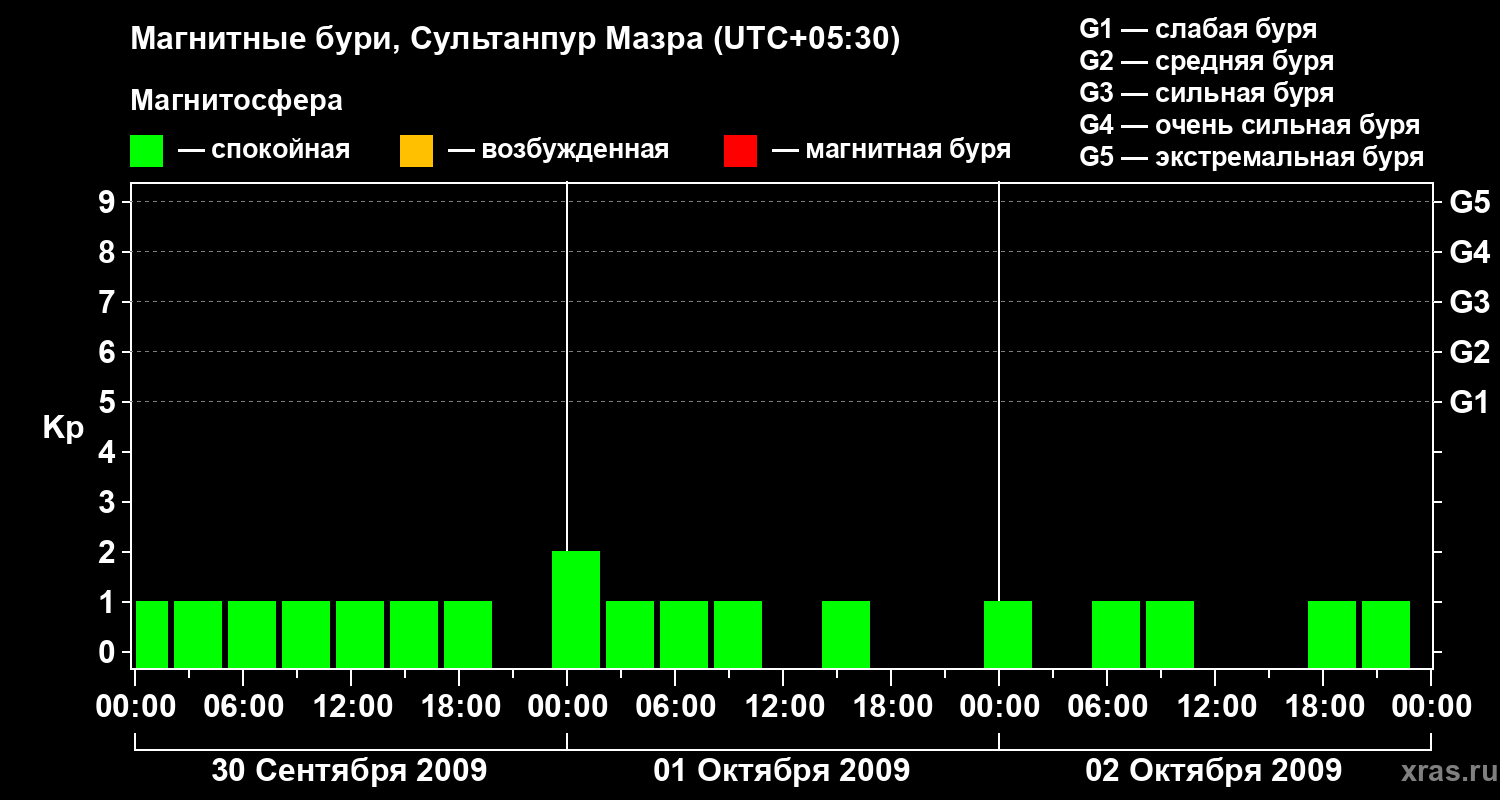Click the '— магнитная буря' legend label

click(x=892, y=151)
